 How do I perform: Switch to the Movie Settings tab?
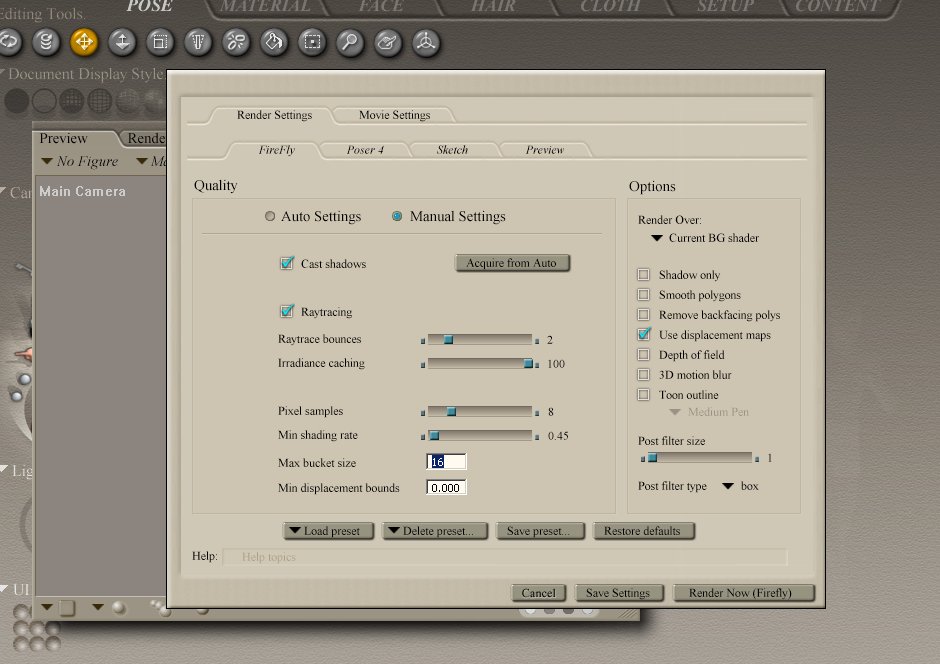[394, 115]
